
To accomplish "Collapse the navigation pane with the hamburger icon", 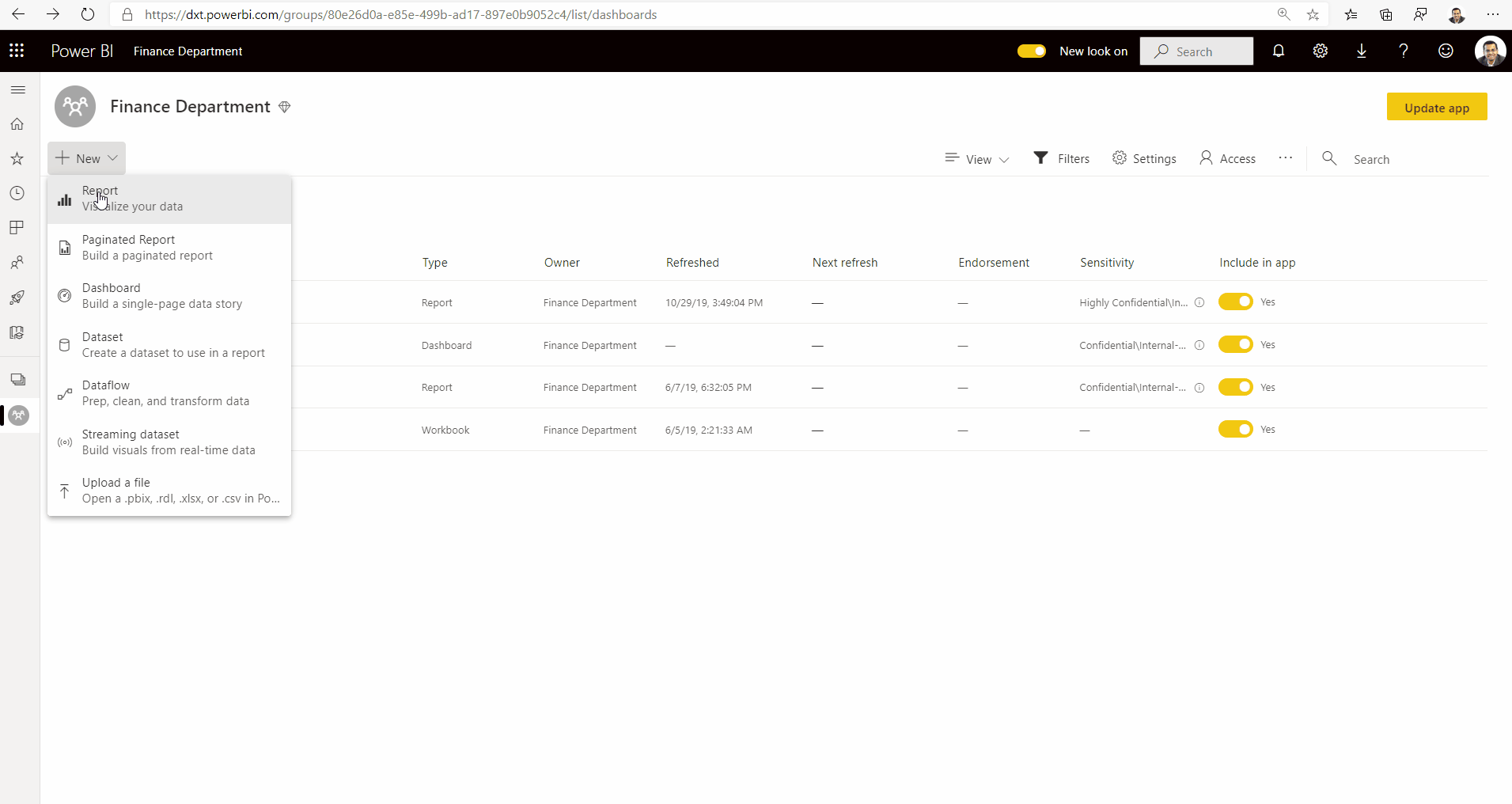I will tap(17, 89).
